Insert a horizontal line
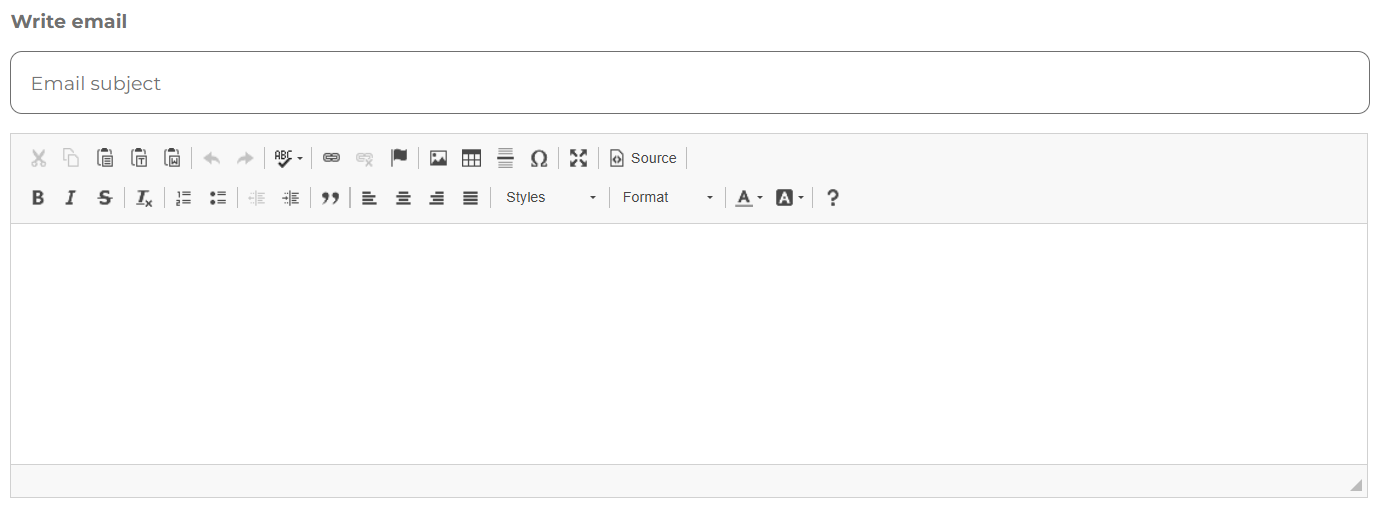Viewport: 1381px width, 506px height. pos(505,158)
